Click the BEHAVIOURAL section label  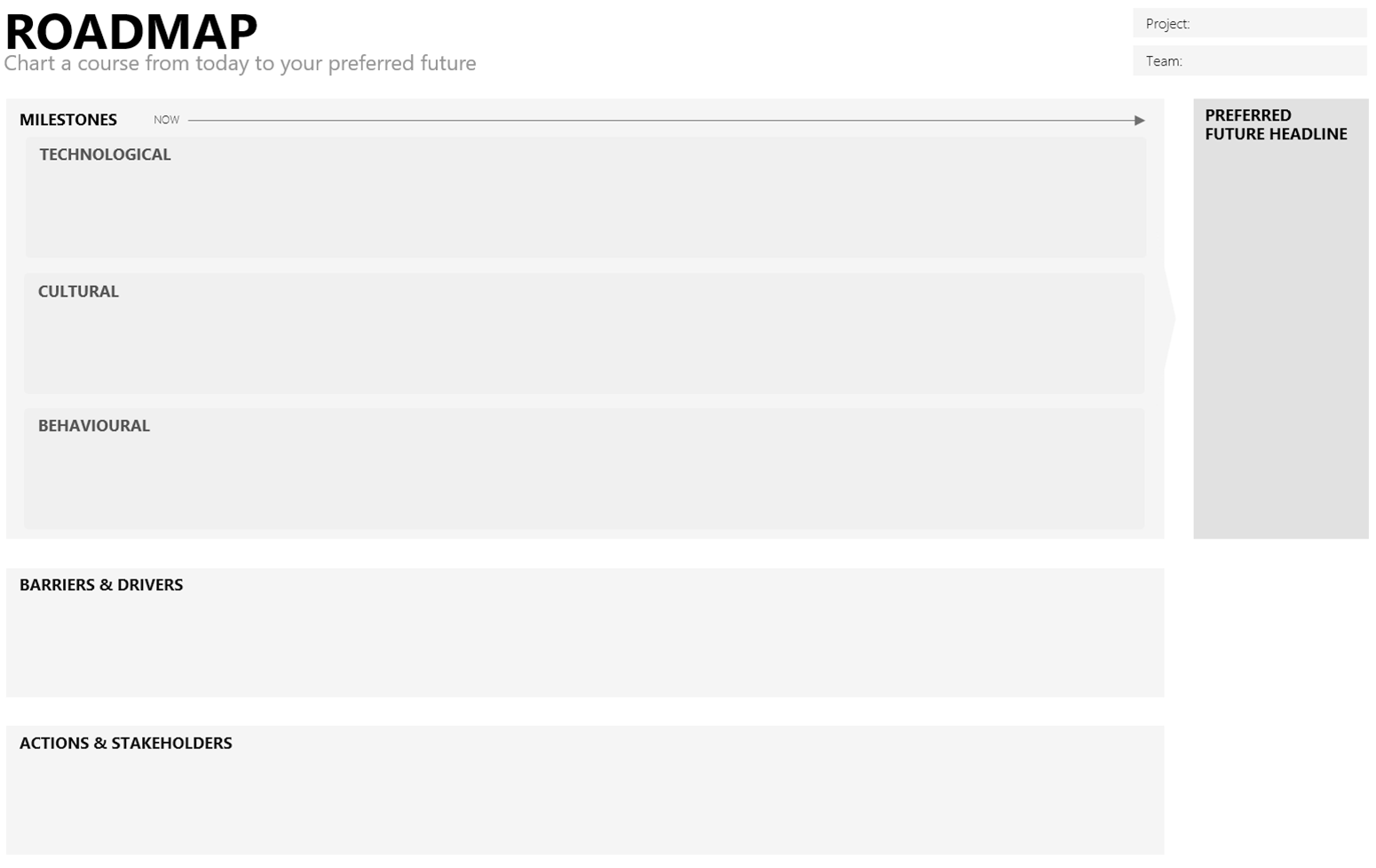[x=94, y=426]
